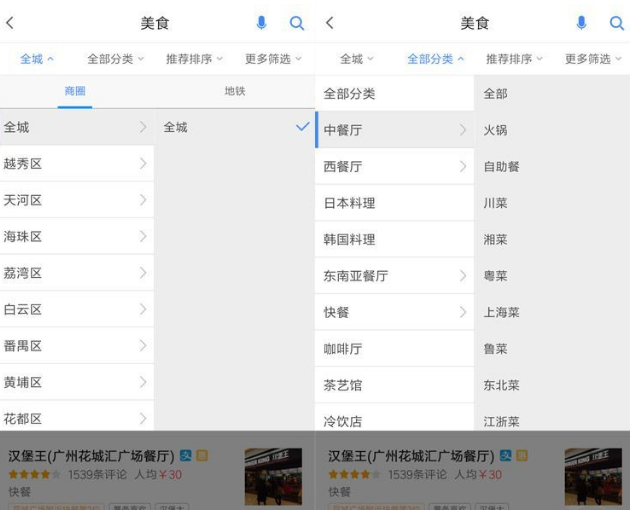Image resolution: width=630 pixels, height=510 pixels.
Task: Expand chevron next to 天河区
Action: [143, 200]
